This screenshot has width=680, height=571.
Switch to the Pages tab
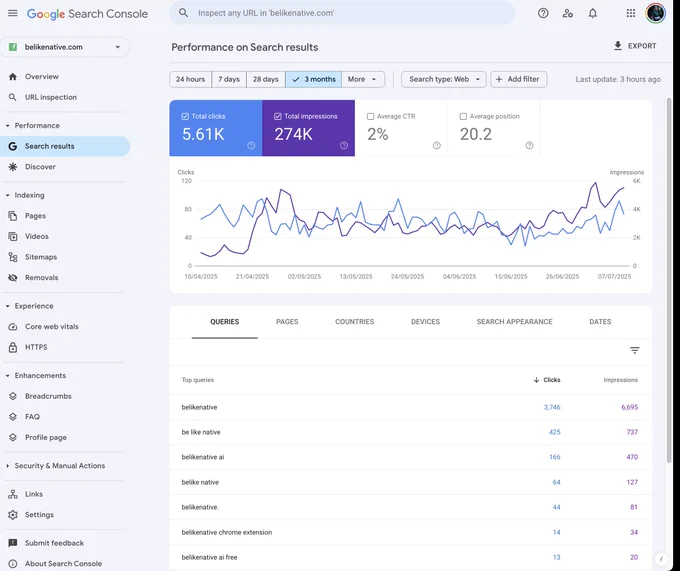coord(287,322)
